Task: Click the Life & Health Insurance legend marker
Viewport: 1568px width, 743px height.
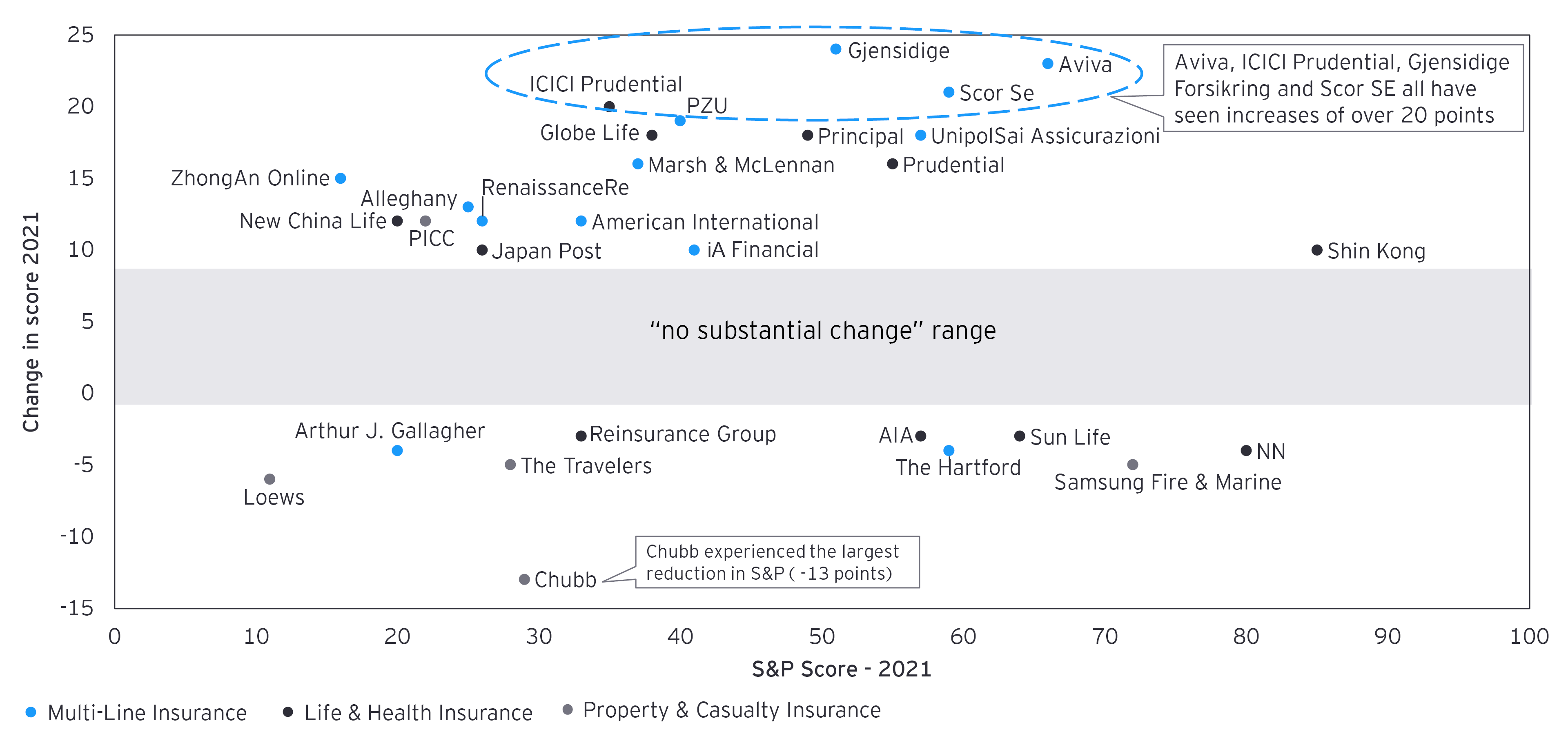Action: [288, 712]
